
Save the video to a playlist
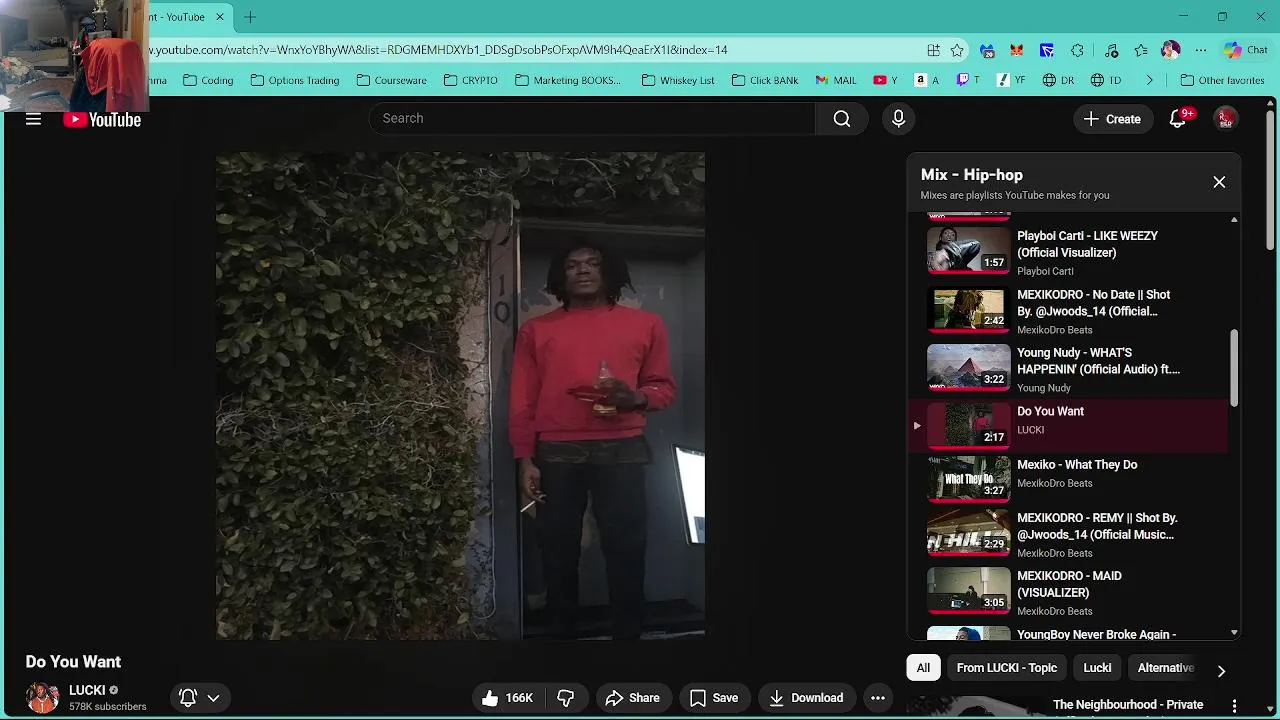(x=714, y=698)
